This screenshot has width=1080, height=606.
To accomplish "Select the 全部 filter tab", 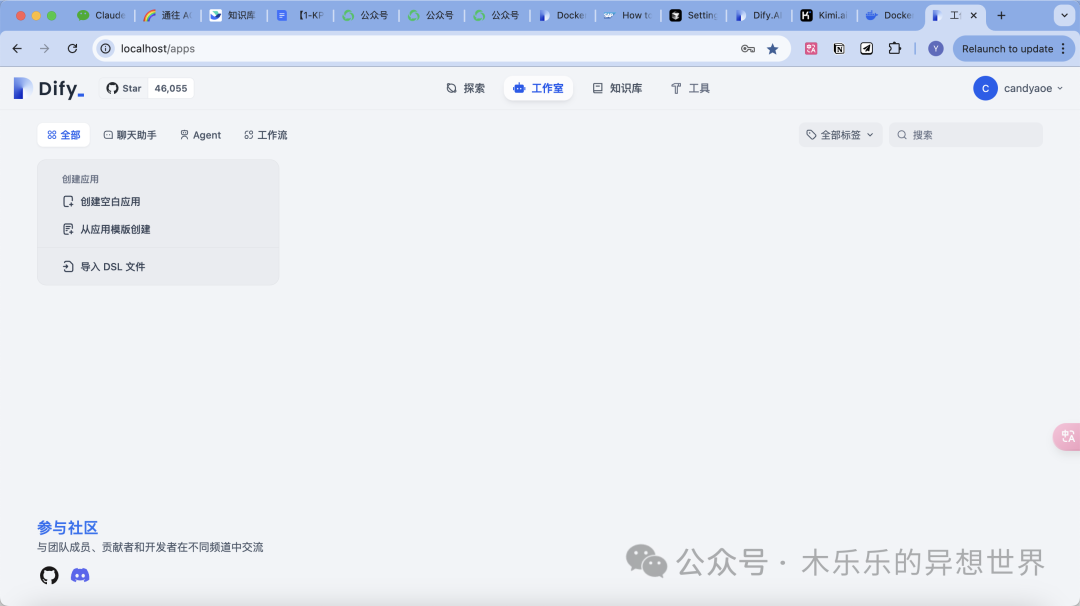I will [x=63, y=135].
